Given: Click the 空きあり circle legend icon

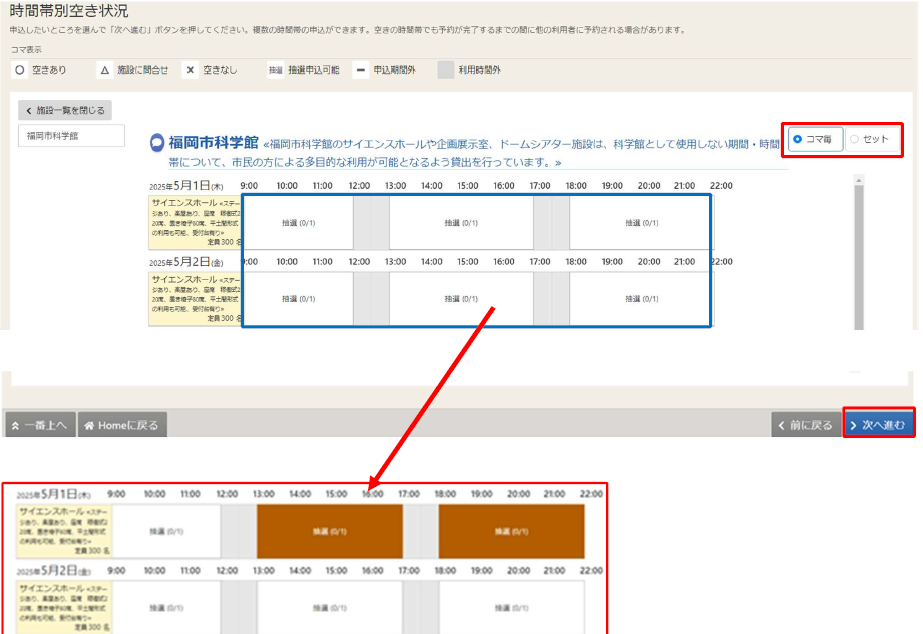Looking at the screenshot, I should click(19, 70).
